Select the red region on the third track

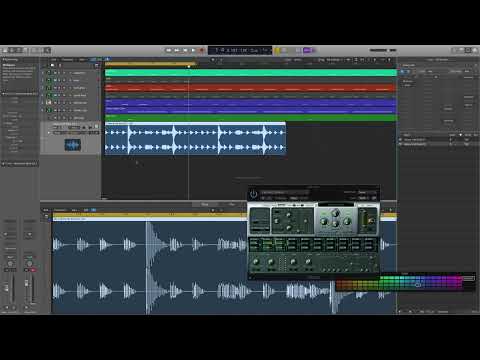pyautogui.click(x=251, y=88)
